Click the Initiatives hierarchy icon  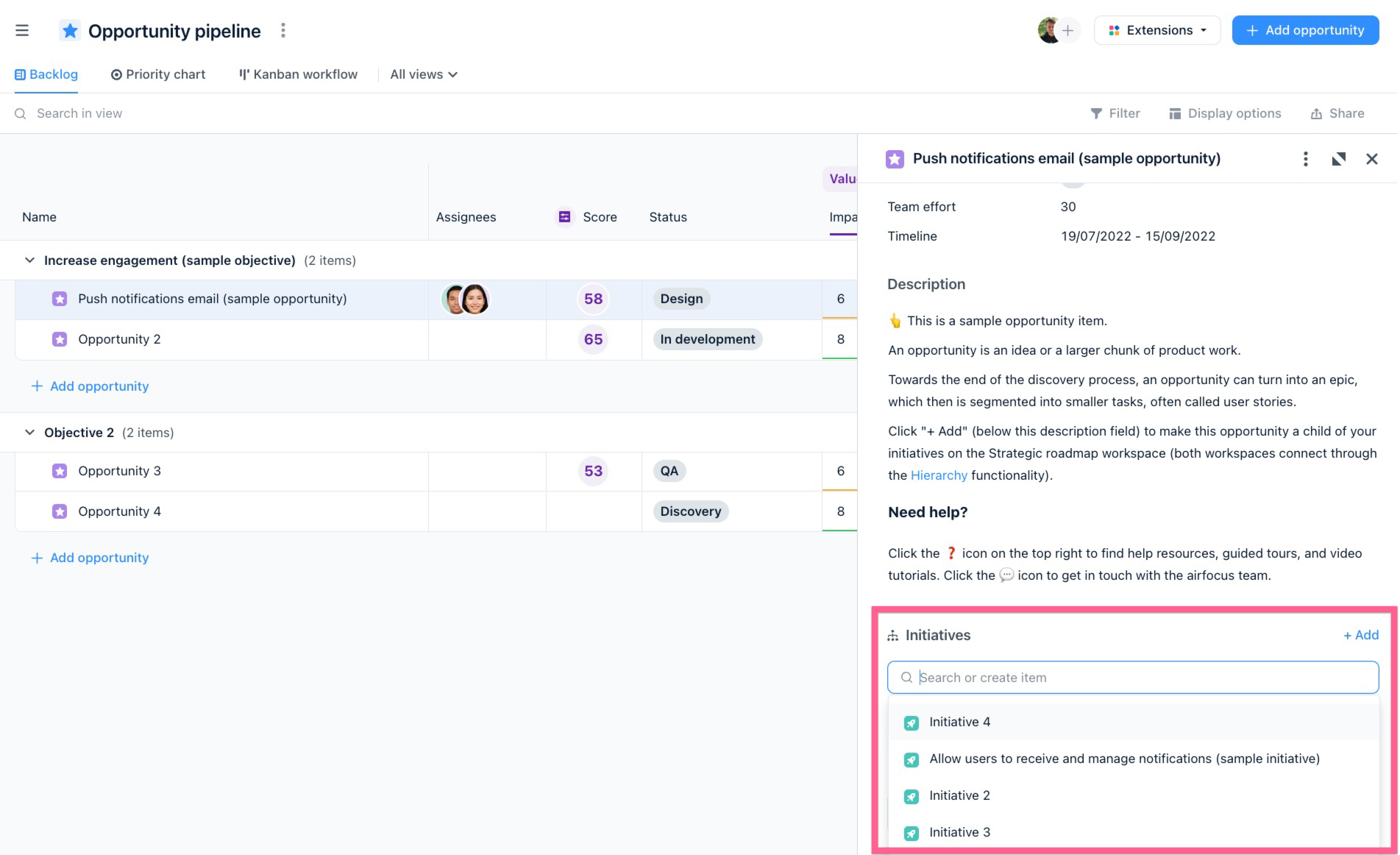[x=893, y=636]
